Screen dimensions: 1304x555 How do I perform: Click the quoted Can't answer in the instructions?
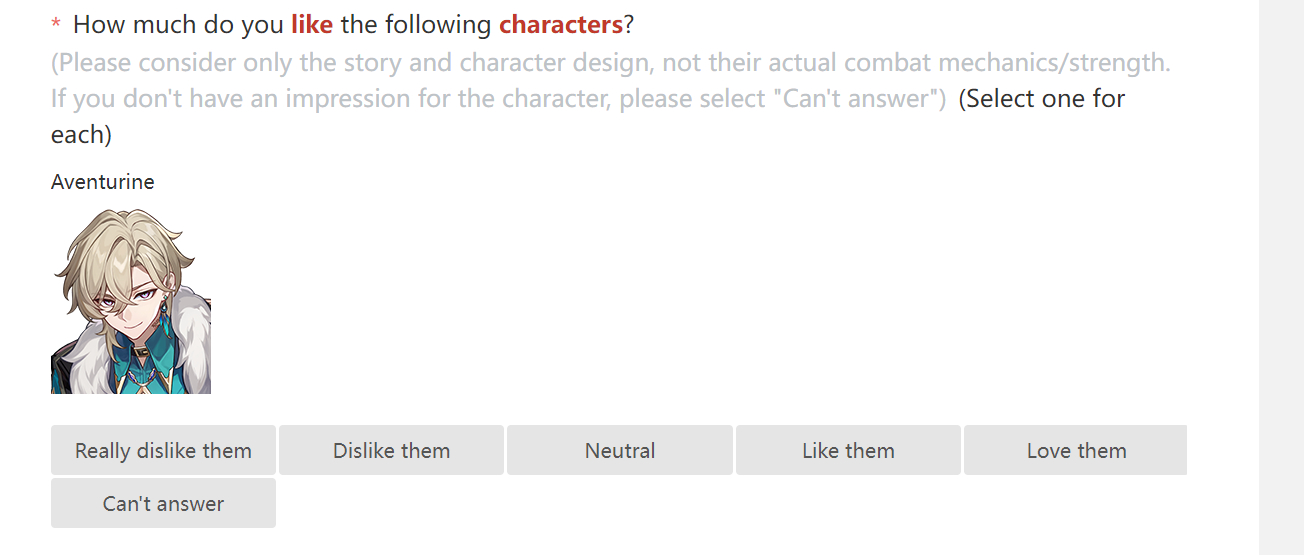point(854,99)
